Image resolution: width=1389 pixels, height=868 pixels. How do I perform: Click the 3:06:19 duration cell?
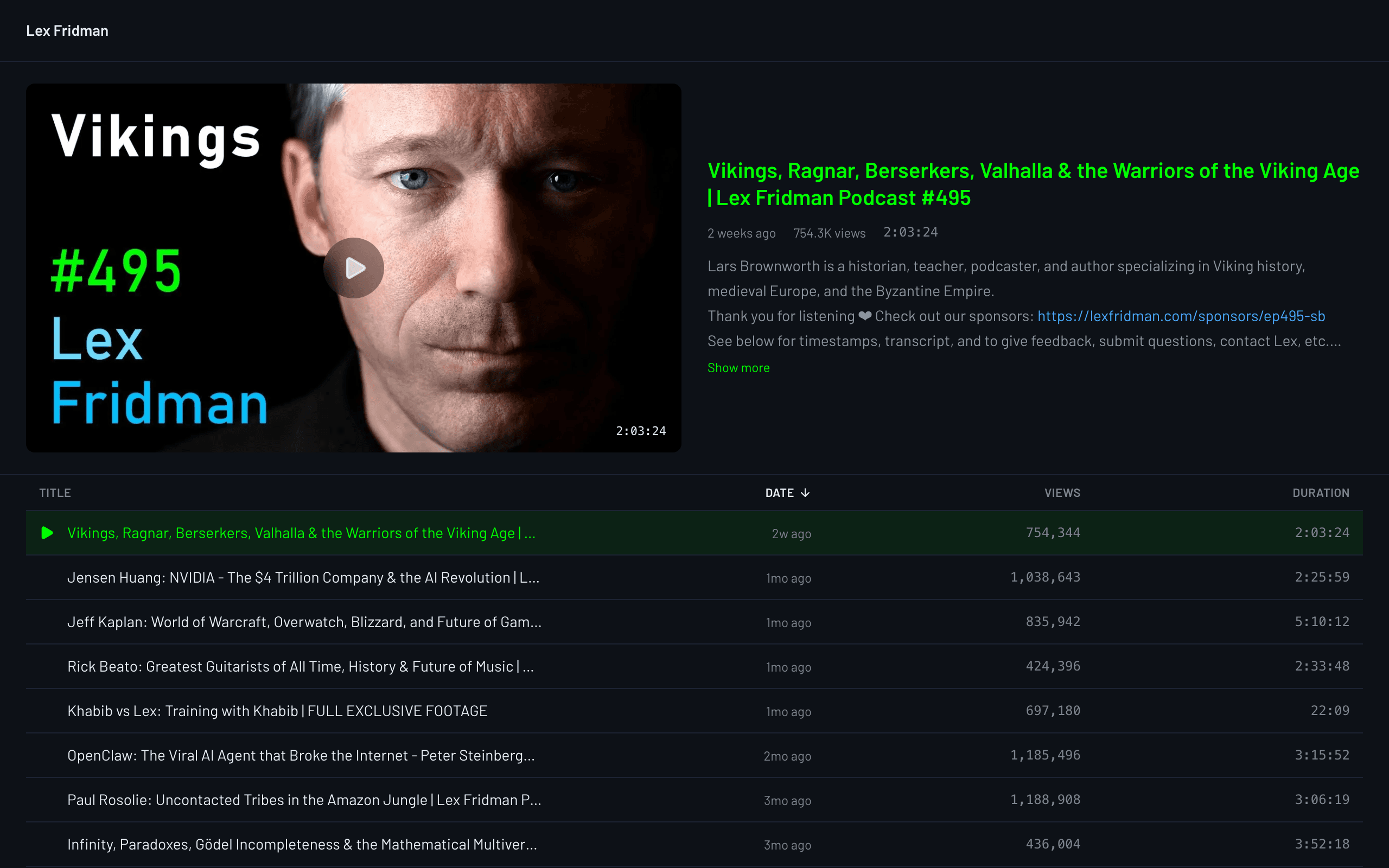click(1322, 800)
